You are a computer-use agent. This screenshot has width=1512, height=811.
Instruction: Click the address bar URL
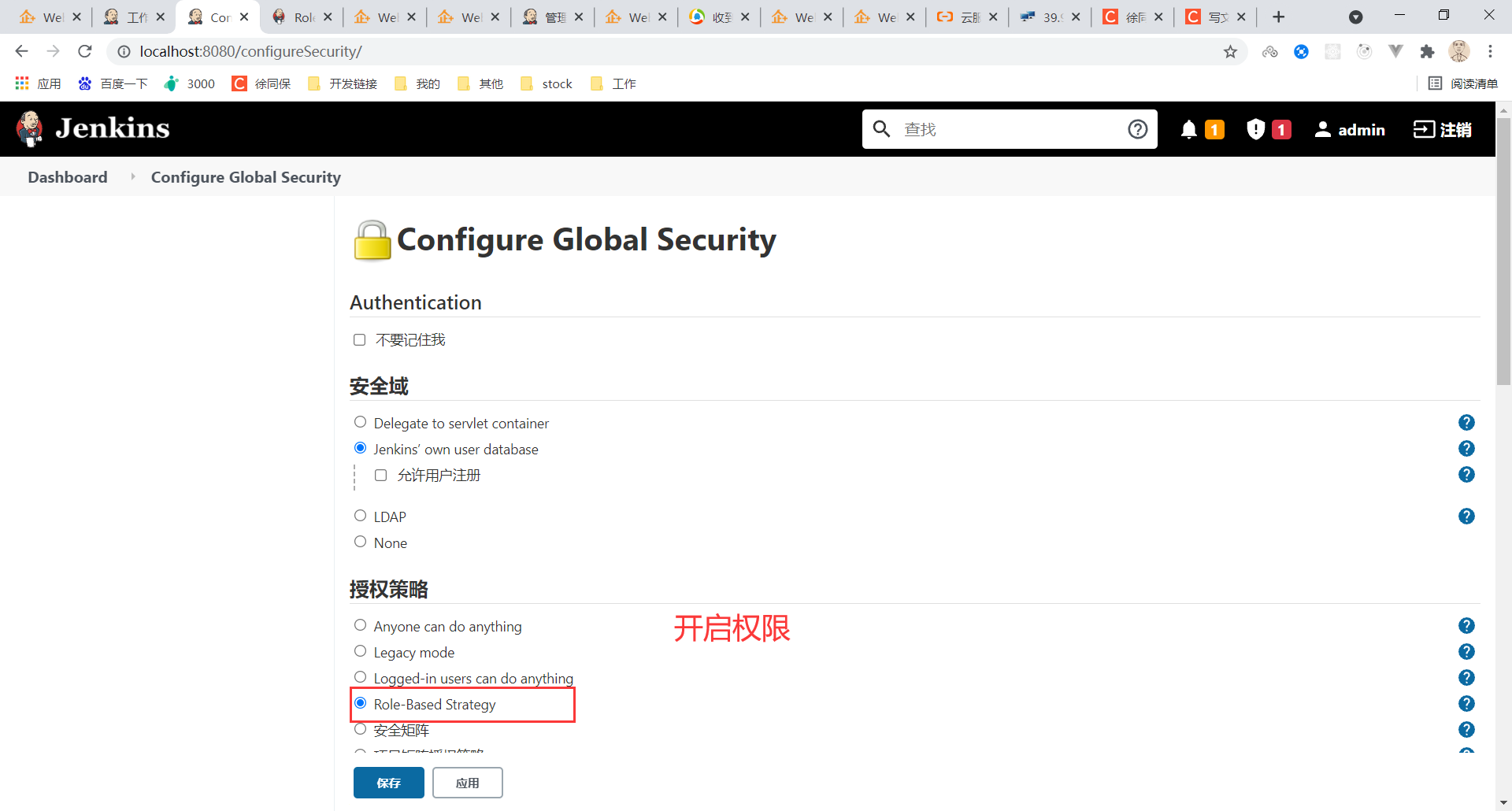[x=250, y=51]
